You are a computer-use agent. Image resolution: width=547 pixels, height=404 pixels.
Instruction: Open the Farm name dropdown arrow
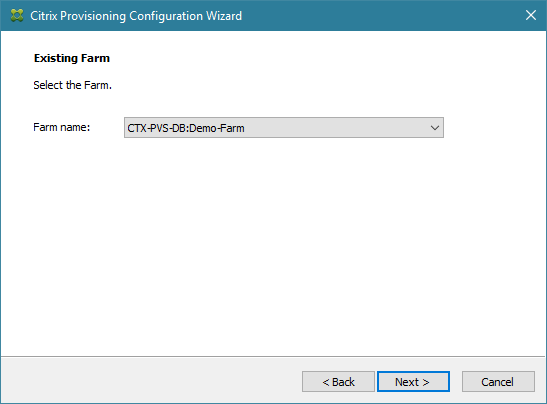434,128
